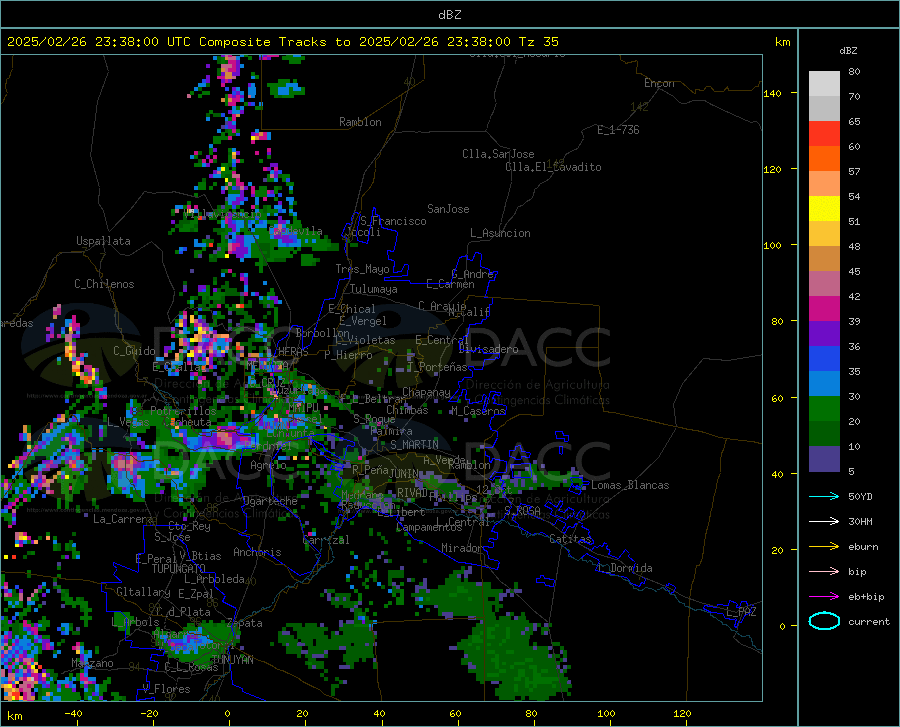
Task: Click the L_Dormida label
Action: tap(625, 568)
